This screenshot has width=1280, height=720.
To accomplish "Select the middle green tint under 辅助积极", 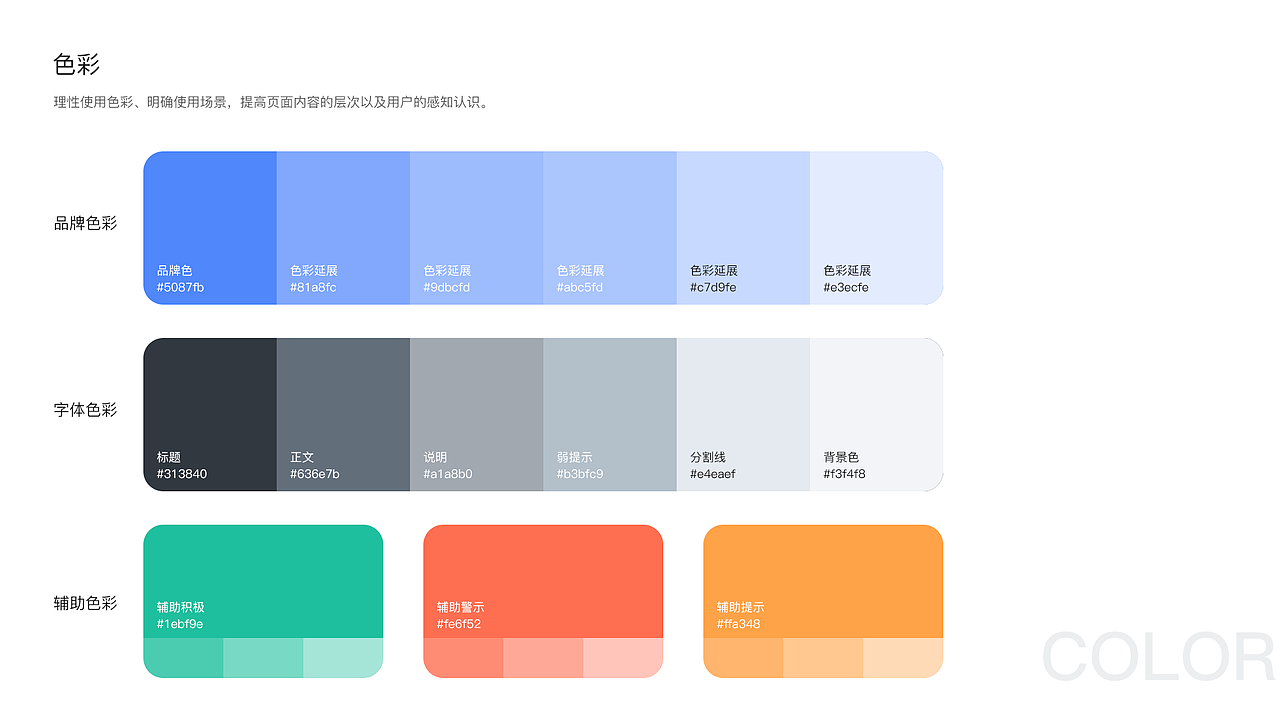I will (x=263, y=658).
